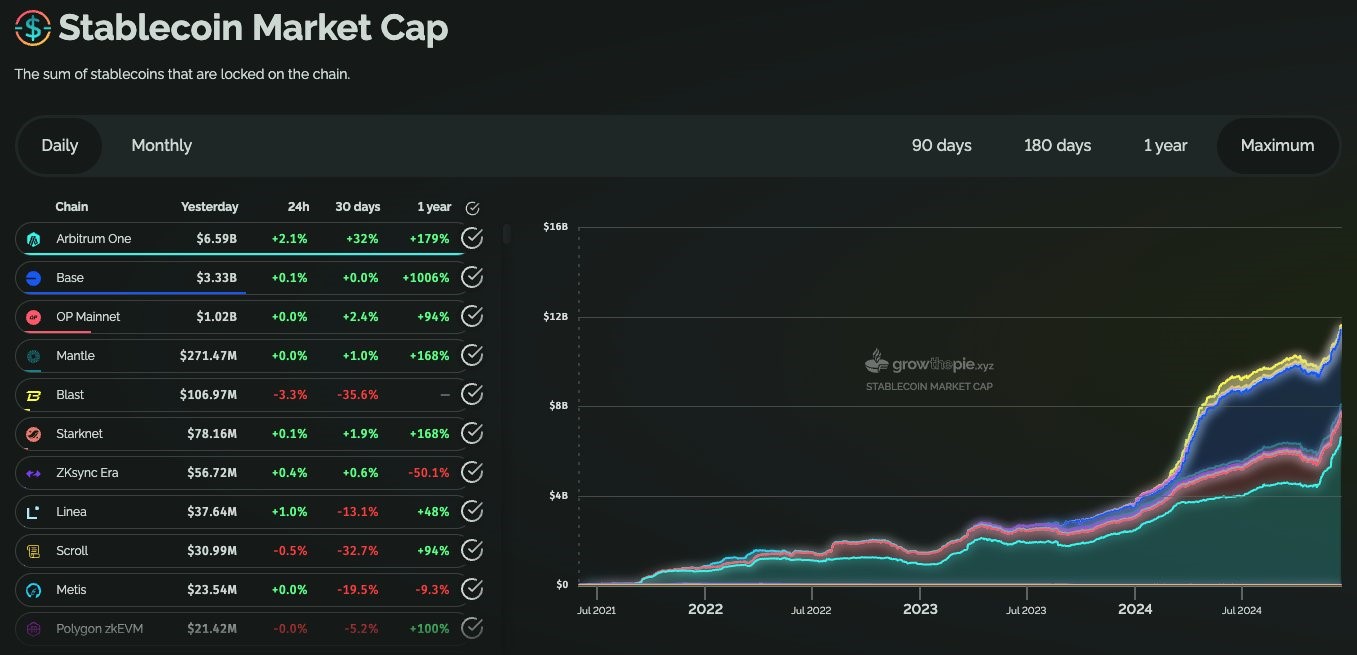Click the Linea chain logo
The height and width of the screenshot is (655, 1357).
pyautogui.click(x=33, y=512)
